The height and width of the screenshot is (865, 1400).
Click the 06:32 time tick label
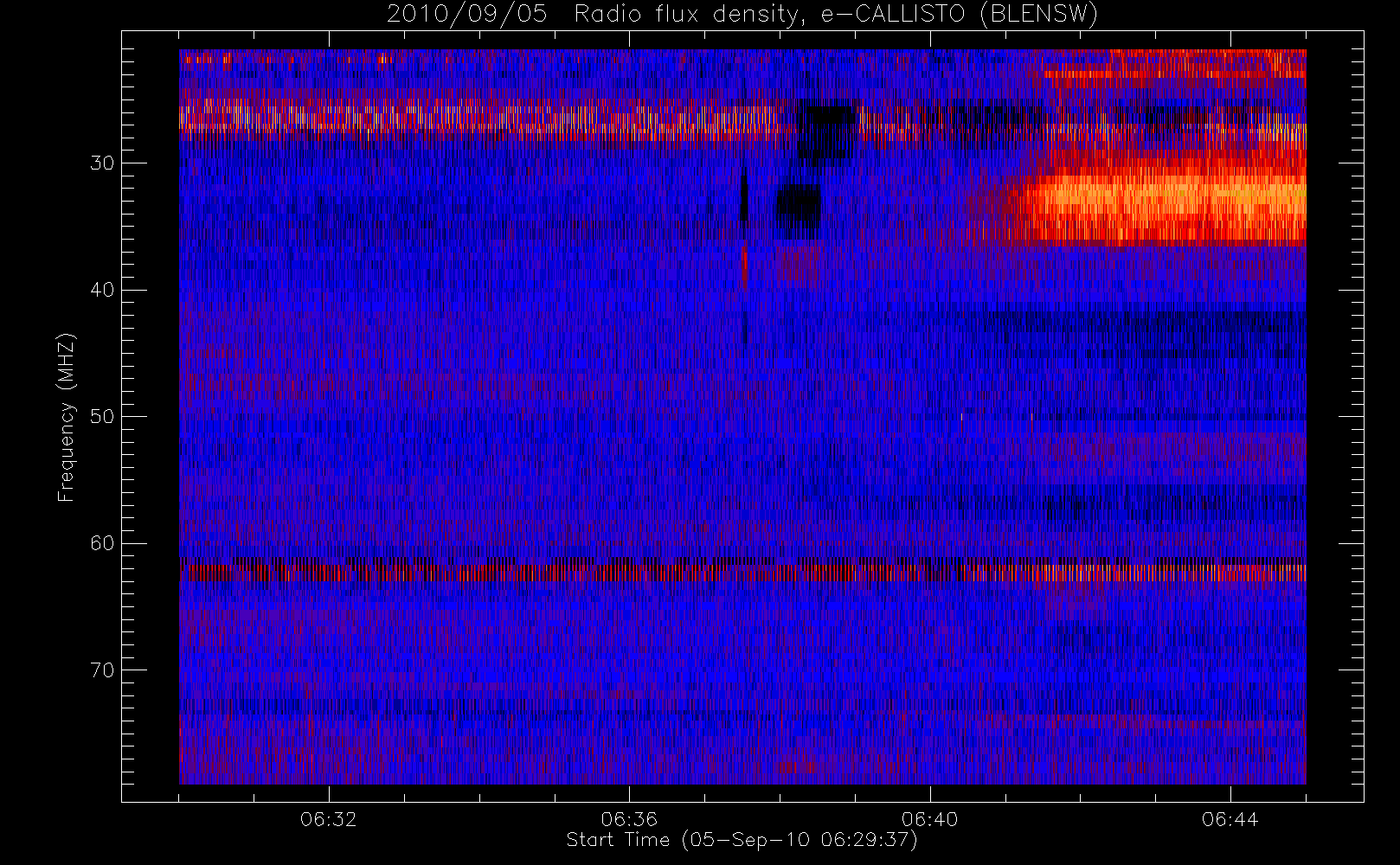pos(329,819)
